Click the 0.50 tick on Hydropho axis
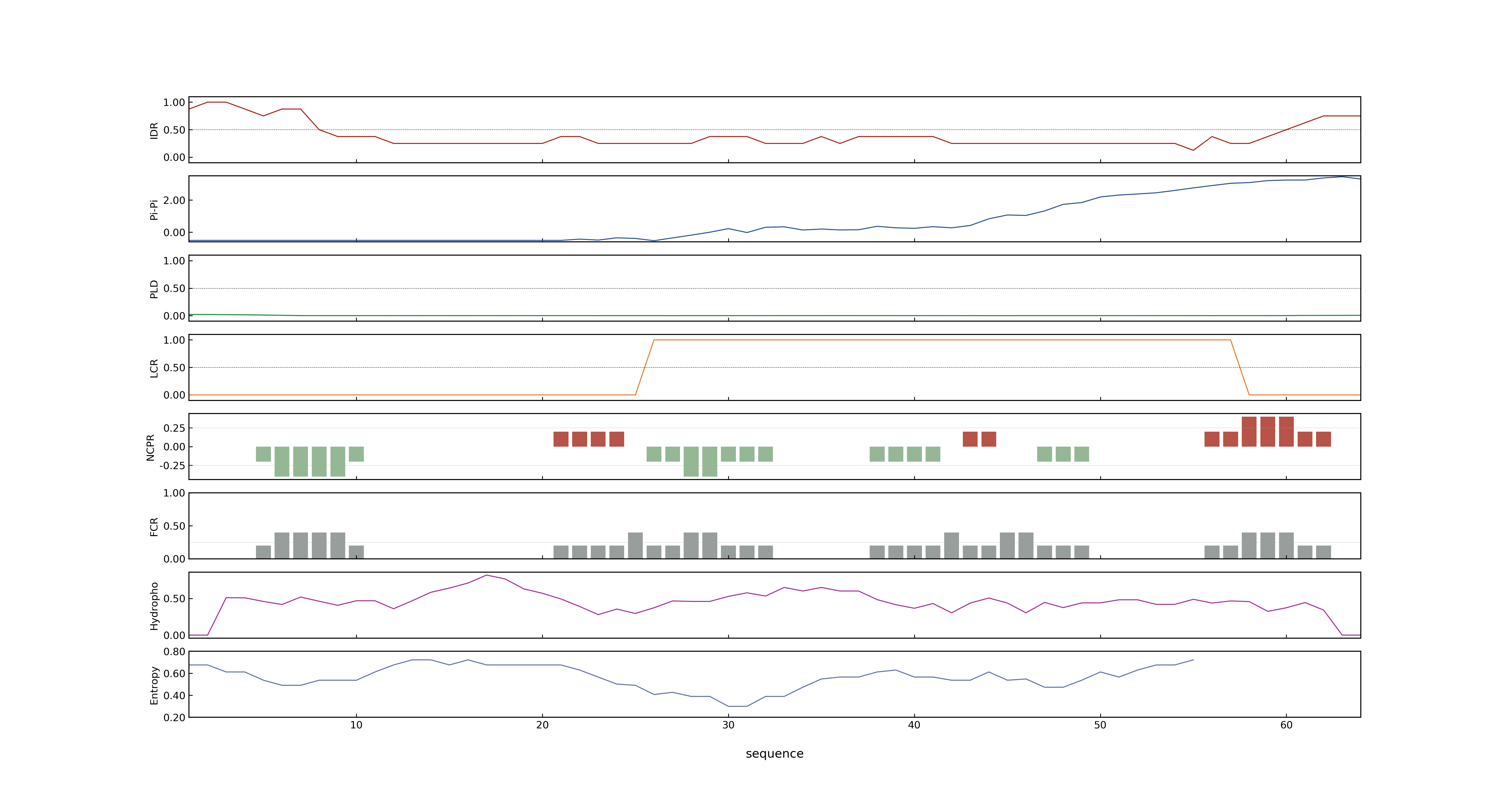Viewport: 1512px width, 806px height. 174,599
